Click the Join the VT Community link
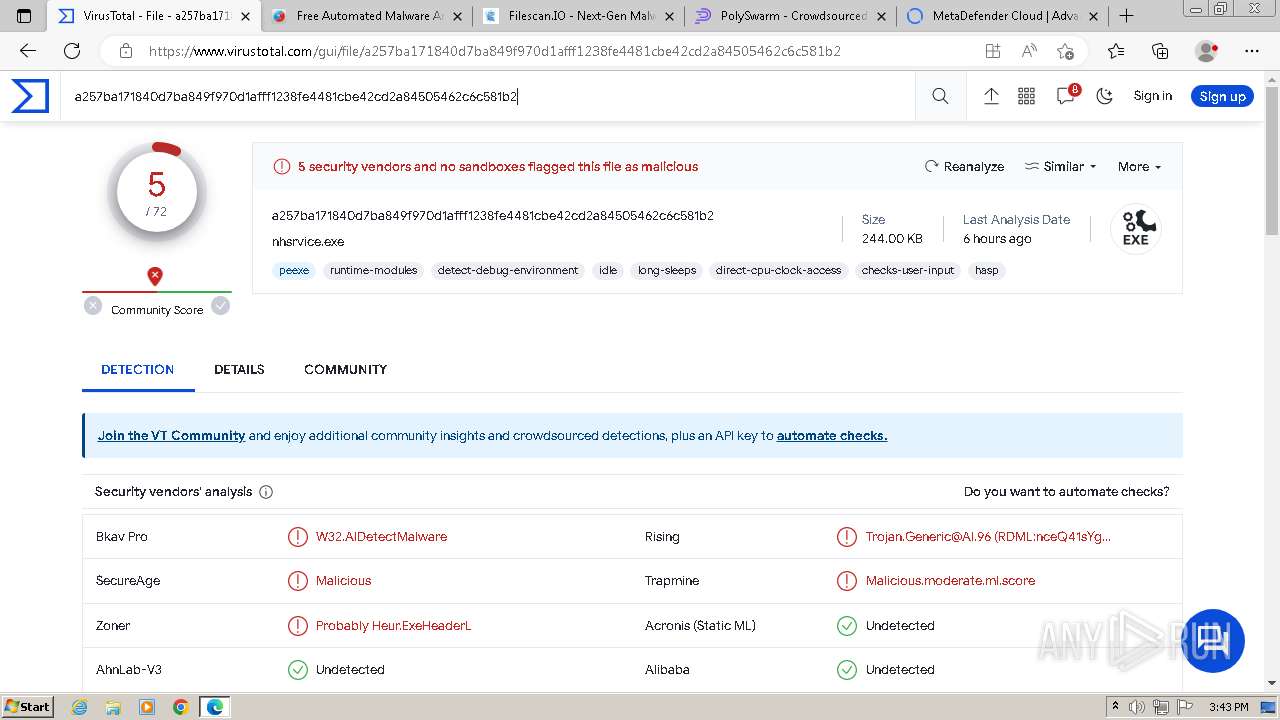 171,435
